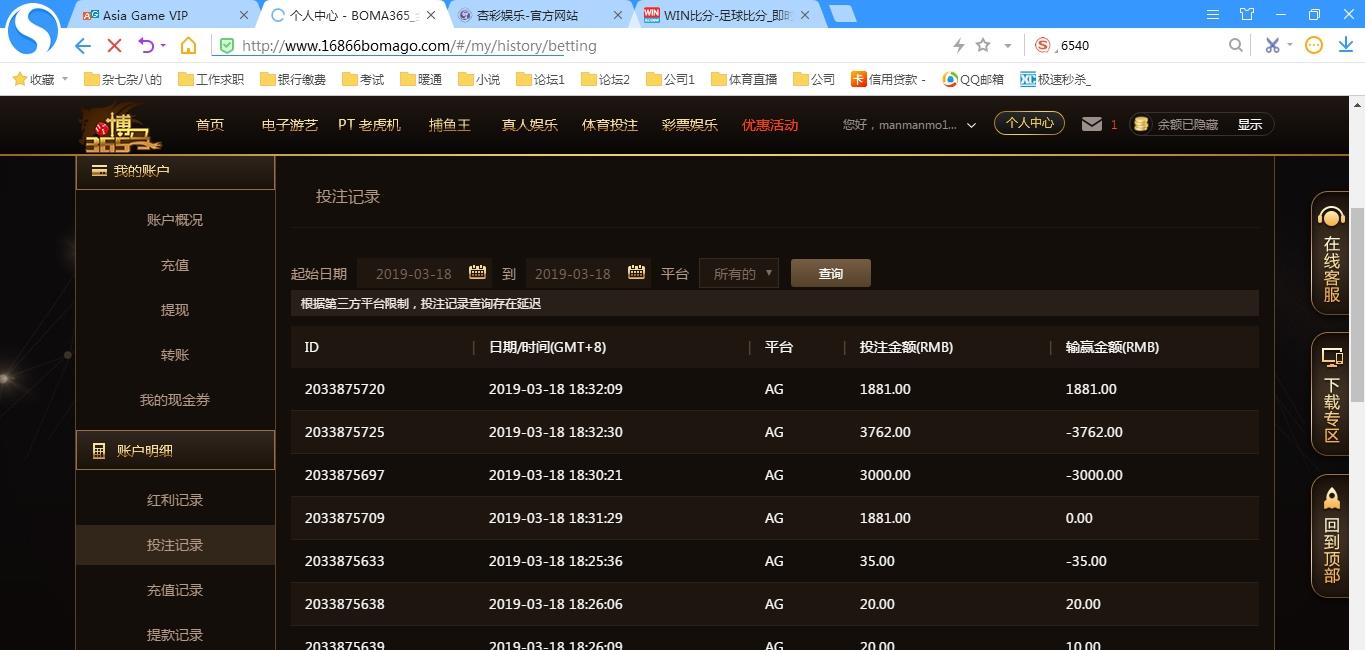
Task: Click the lightning speed-mode icon in address bar
Action: pos(959,46)
